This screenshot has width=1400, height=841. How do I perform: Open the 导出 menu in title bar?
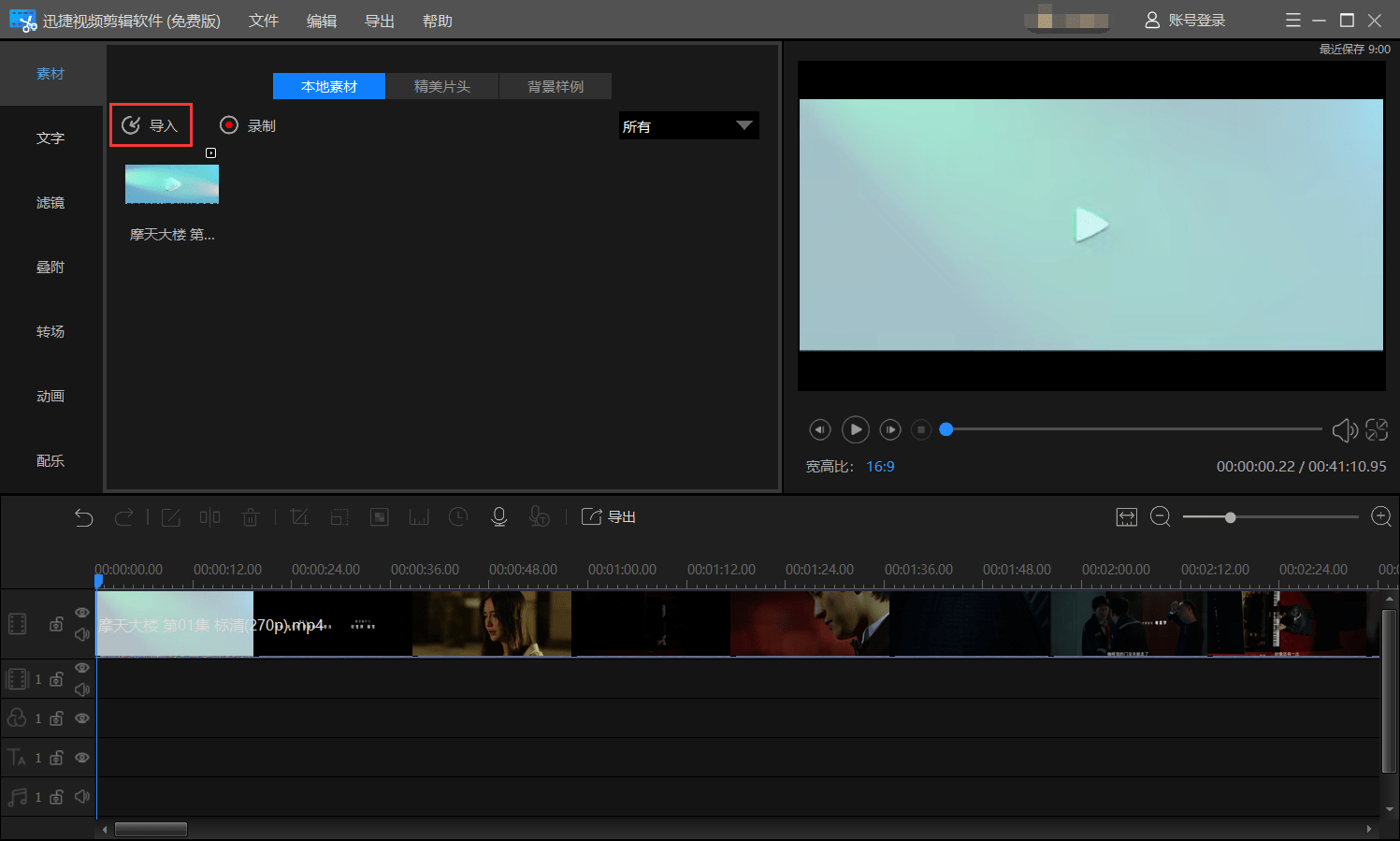[x=380, y=21]
